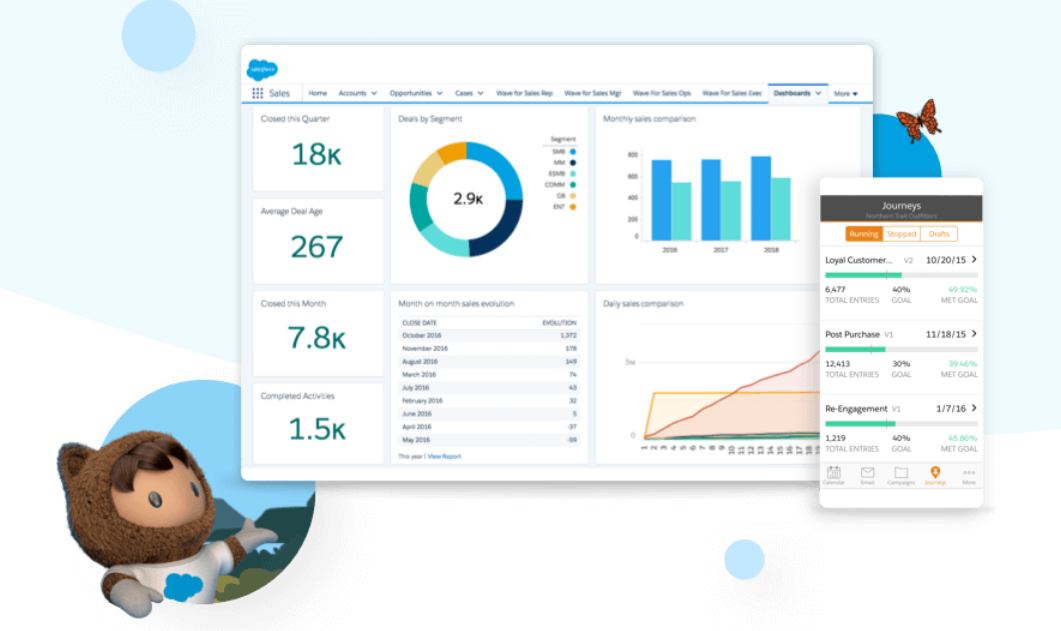Image resolution: width=1061 pixels, height=631 pixels.
Task: Open the Opportunities tab
Action: [x=410, y=93]
